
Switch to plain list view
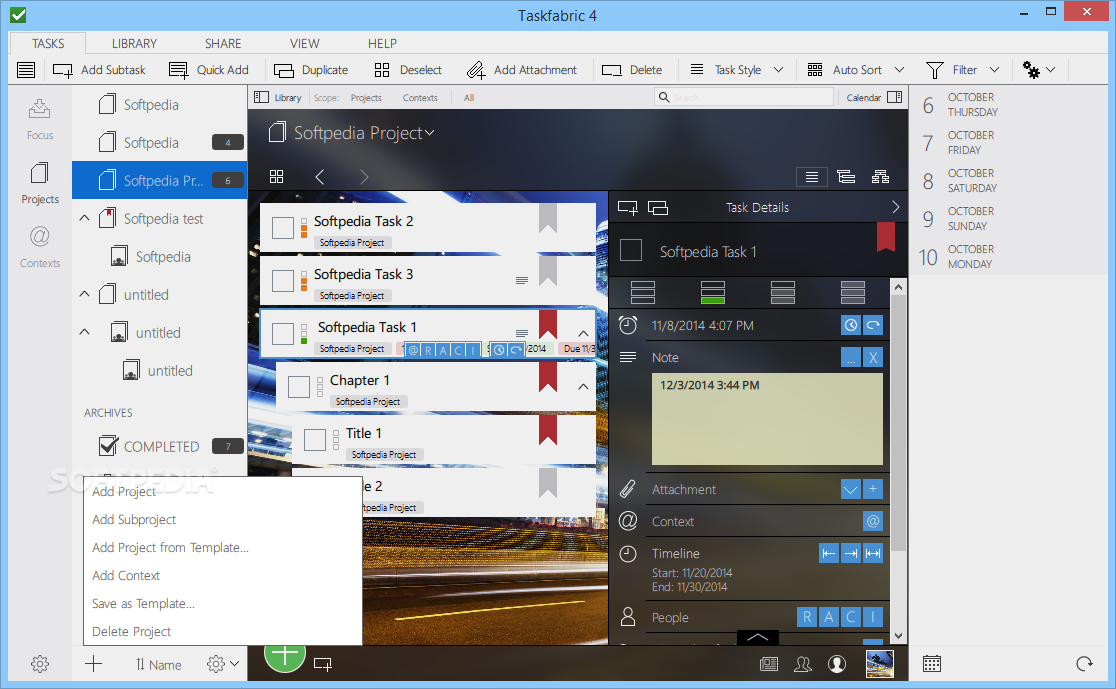coord(811,177)
